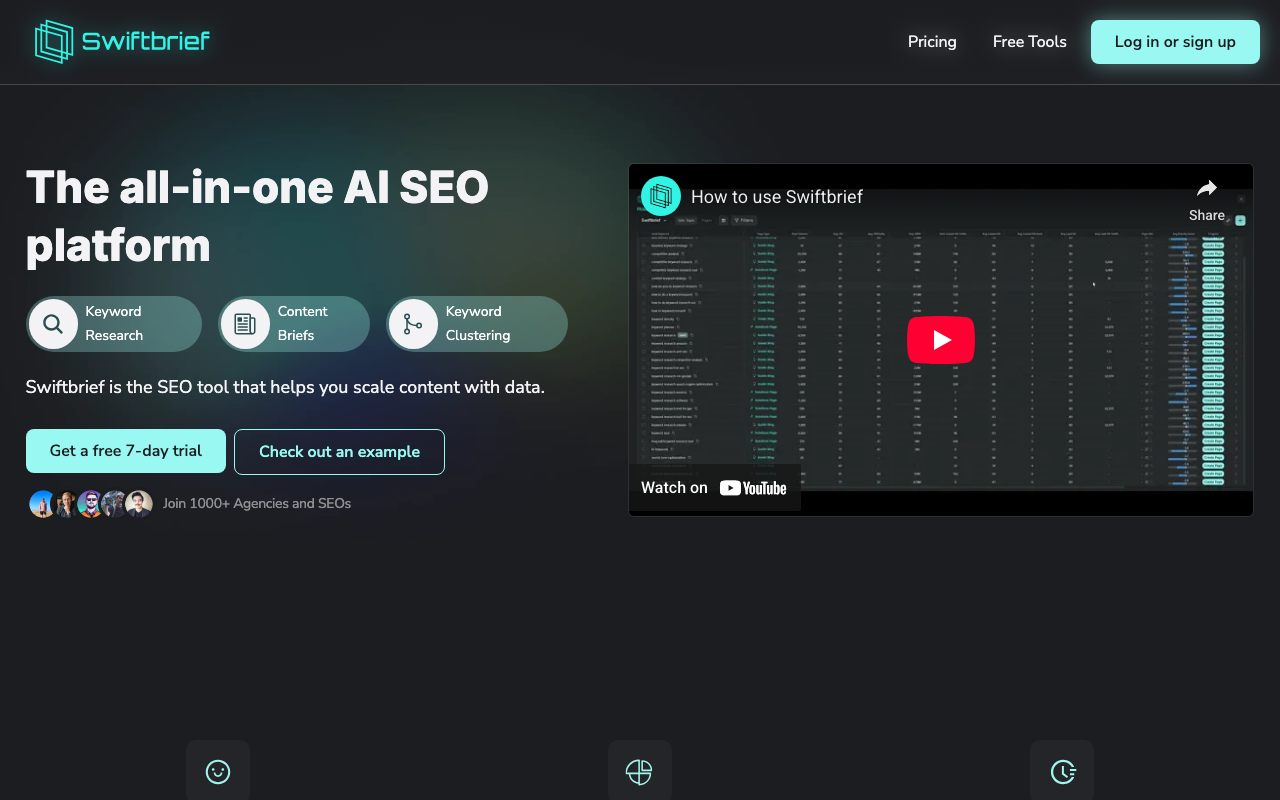Click the tagline about scaling content with data
The image size is (1280, 800).
[x=285, y=387]
